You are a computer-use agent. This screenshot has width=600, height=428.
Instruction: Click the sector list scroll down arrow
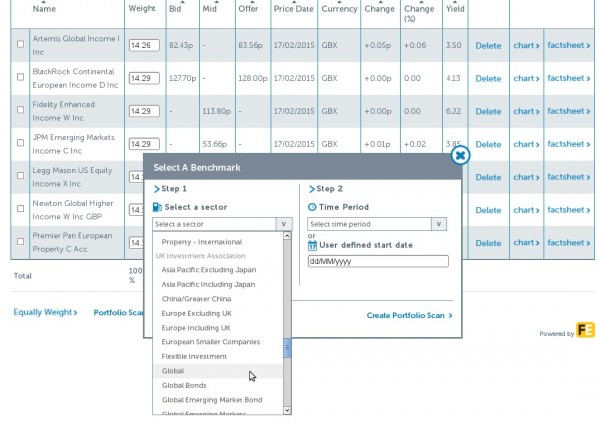(x=287, y=410)
